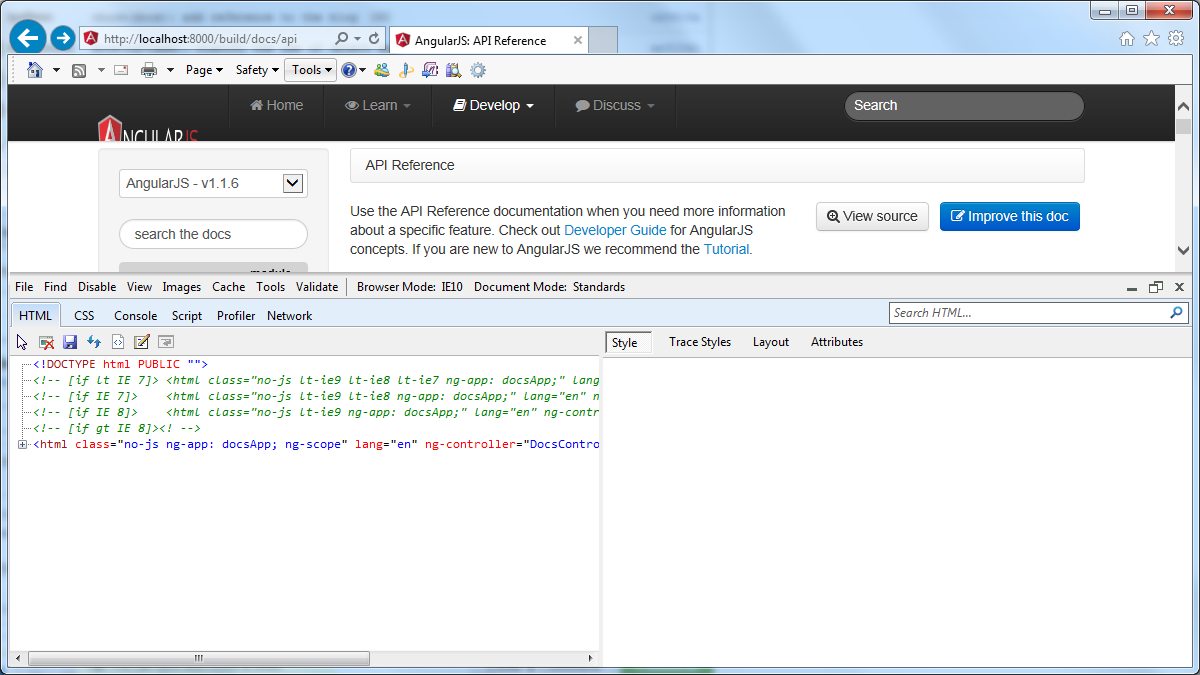1200x675 pixels.
Task: Click the blue Help question mark icon
Action: (348, 70)
